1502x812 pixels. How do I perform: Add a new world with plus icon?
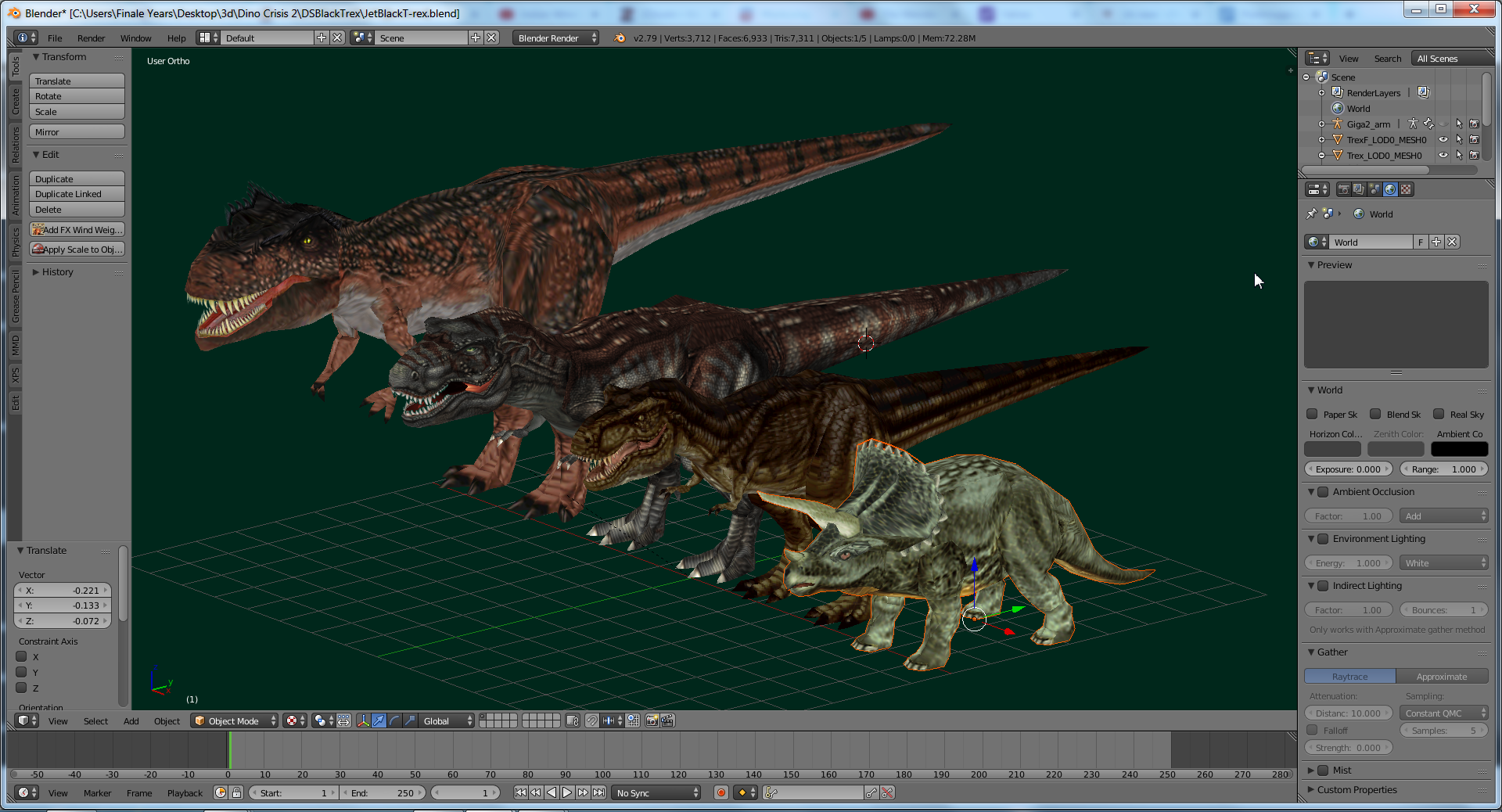click(1436, 242)
